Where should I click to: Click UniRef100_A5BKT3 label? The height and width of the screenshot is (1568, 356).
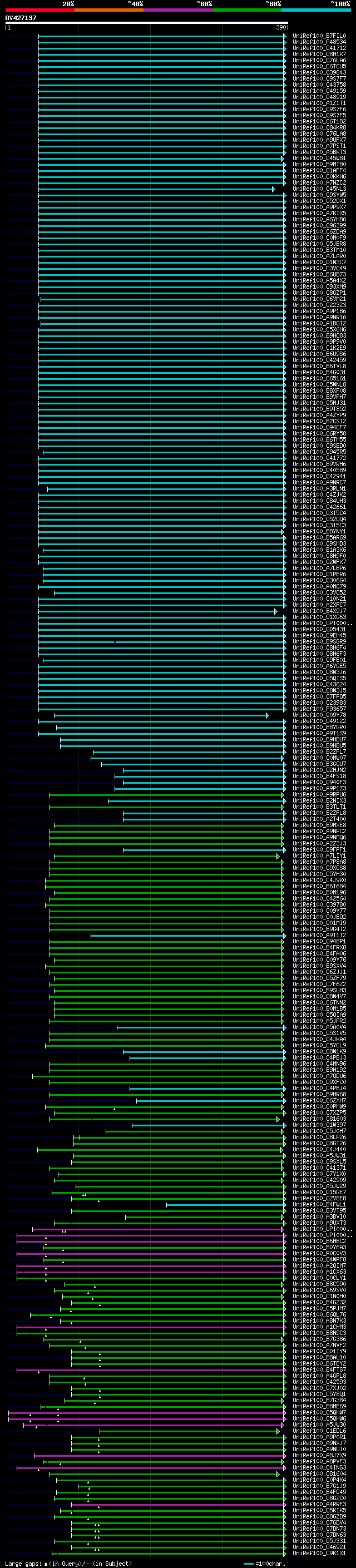pyautogui.click(x=319, y=152)
